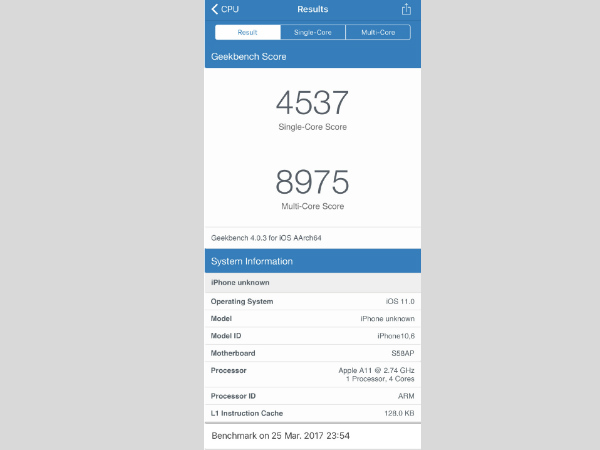Tap the share icon in the header

click(x=406, y=9)
